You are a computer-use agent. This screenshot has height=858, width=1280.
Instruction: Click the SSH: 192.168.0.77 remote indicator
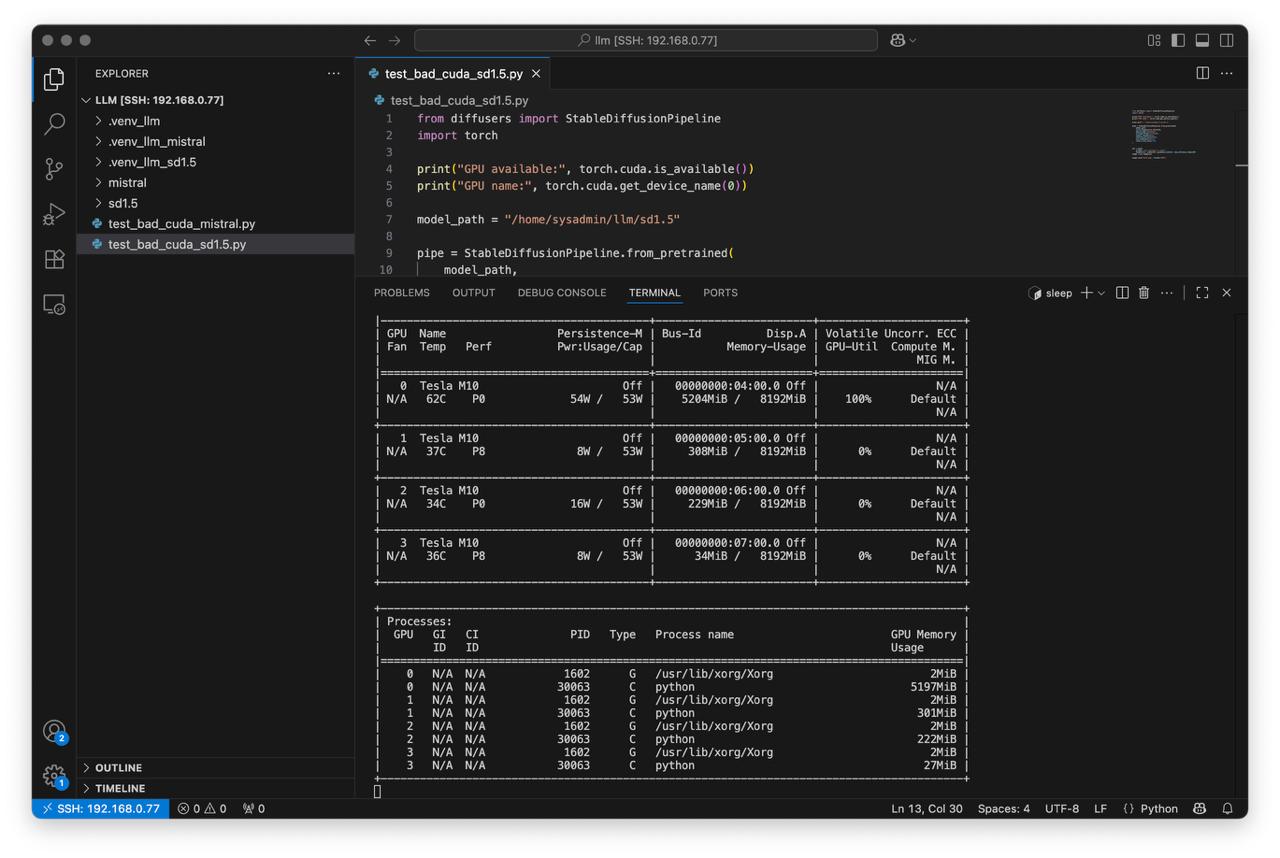pos(100,808)
